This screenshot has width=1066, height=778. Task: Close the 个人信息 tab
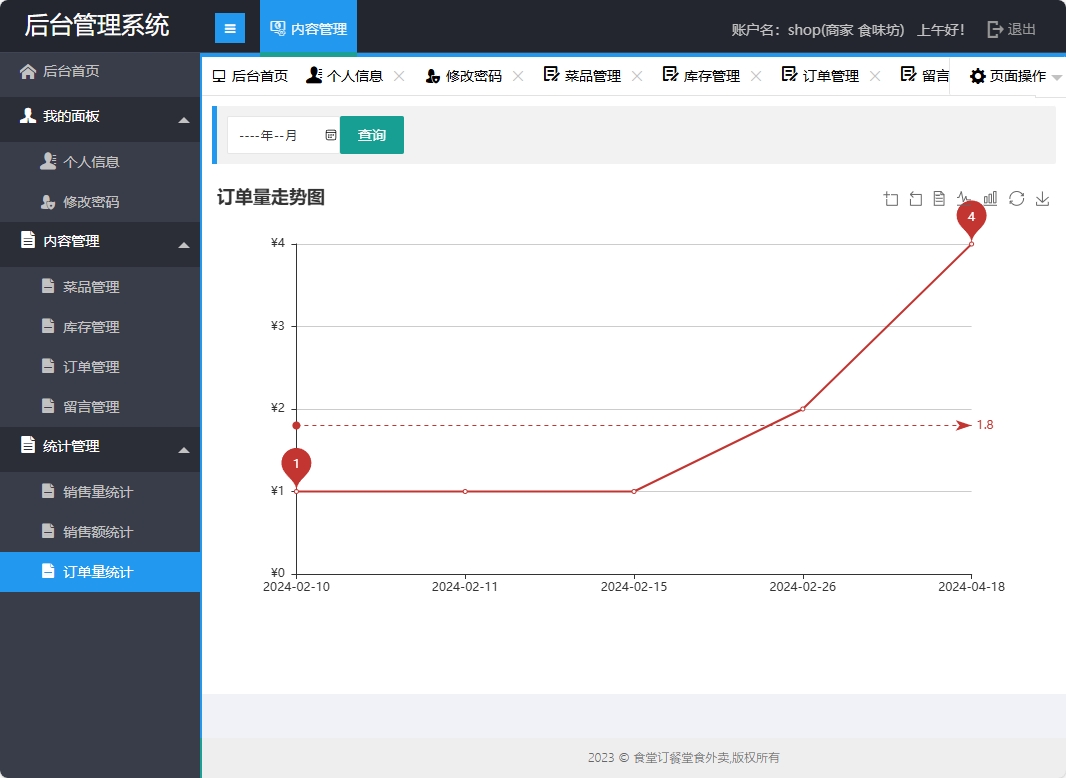click(x=399, y=76)
